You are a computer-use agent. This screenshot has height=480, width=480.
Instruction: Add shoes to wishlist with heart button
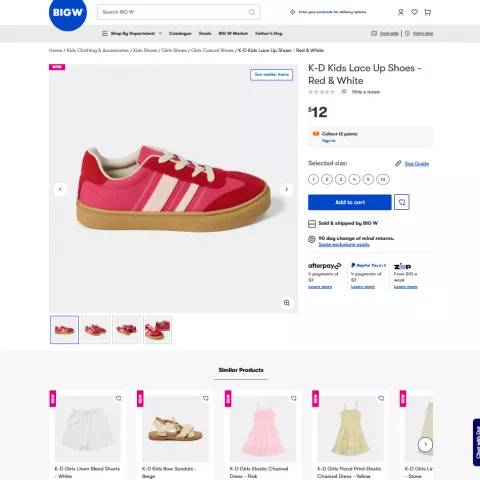click(x=402, y=202)
